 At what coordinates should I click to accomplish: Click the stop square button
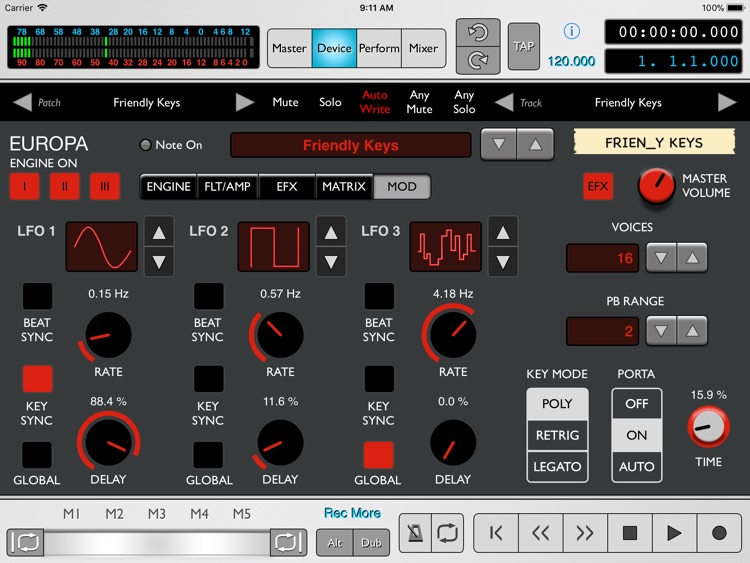[x=629, y=533]
